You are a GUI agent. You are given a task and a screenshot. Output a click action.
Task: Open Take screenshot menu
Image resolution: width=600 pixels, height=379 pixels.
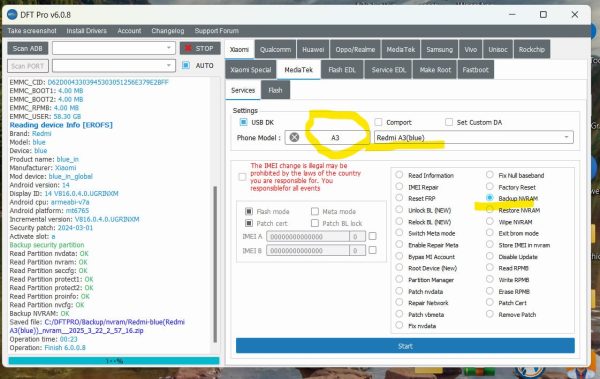click(x=32, y=31)
